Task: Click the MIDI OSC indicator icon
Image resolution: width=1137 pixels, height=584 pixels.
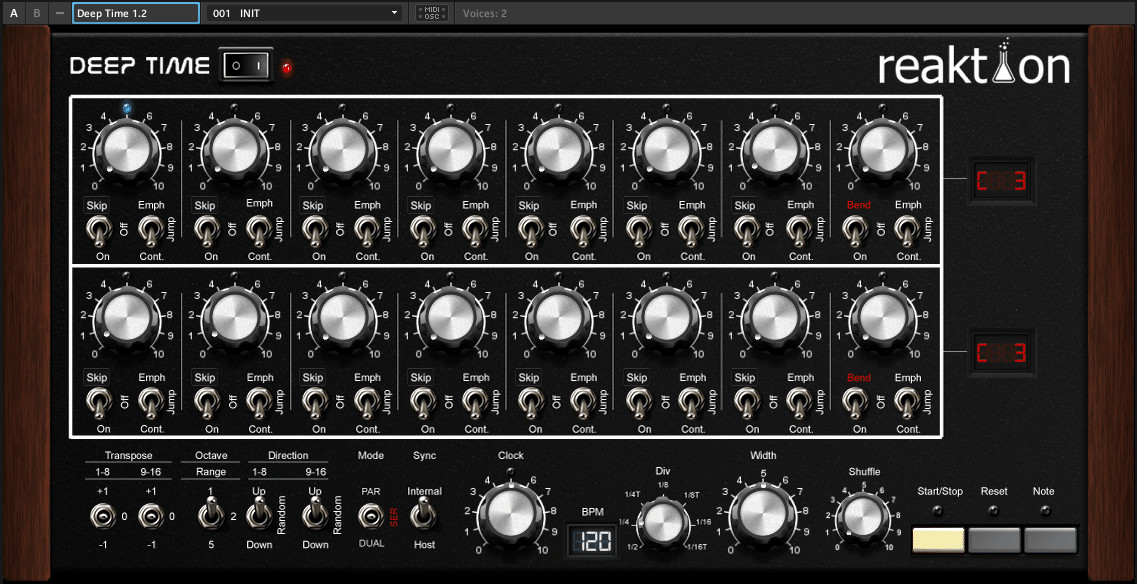Action: click(431, 12)
